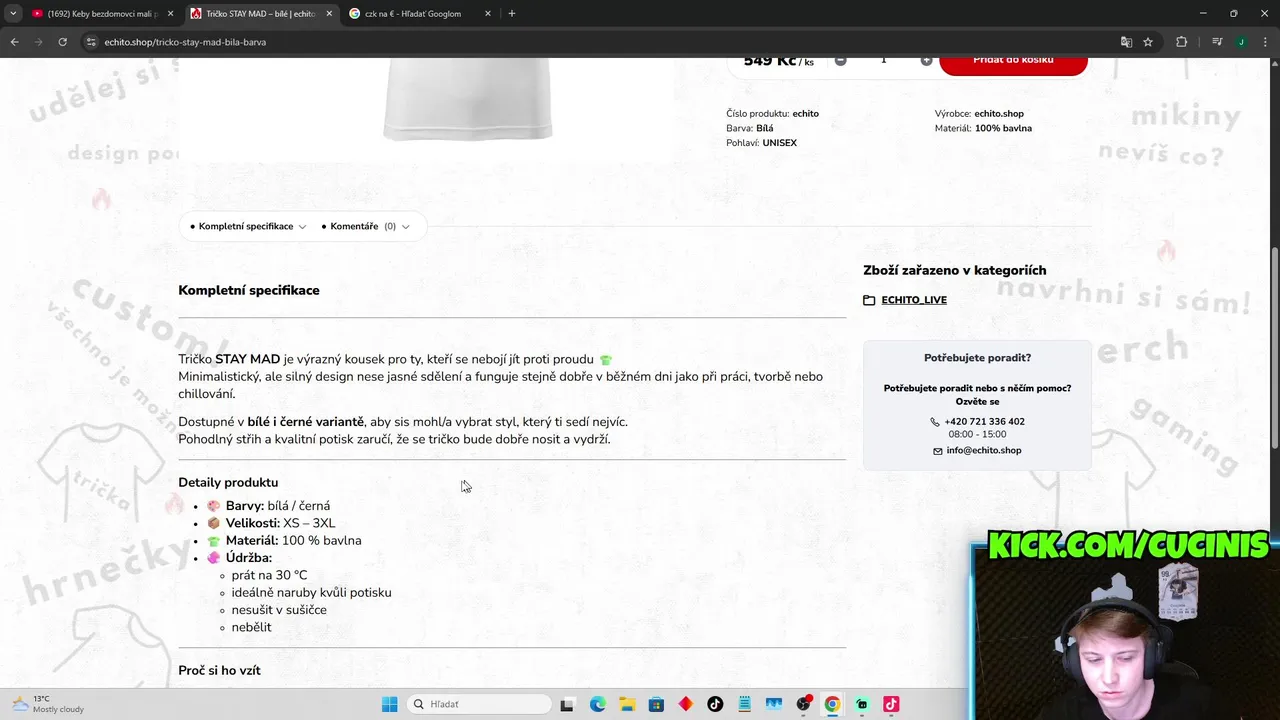Open the media control icon in toolbar
Screen dimensions: 1280x720
[1217, 42]
